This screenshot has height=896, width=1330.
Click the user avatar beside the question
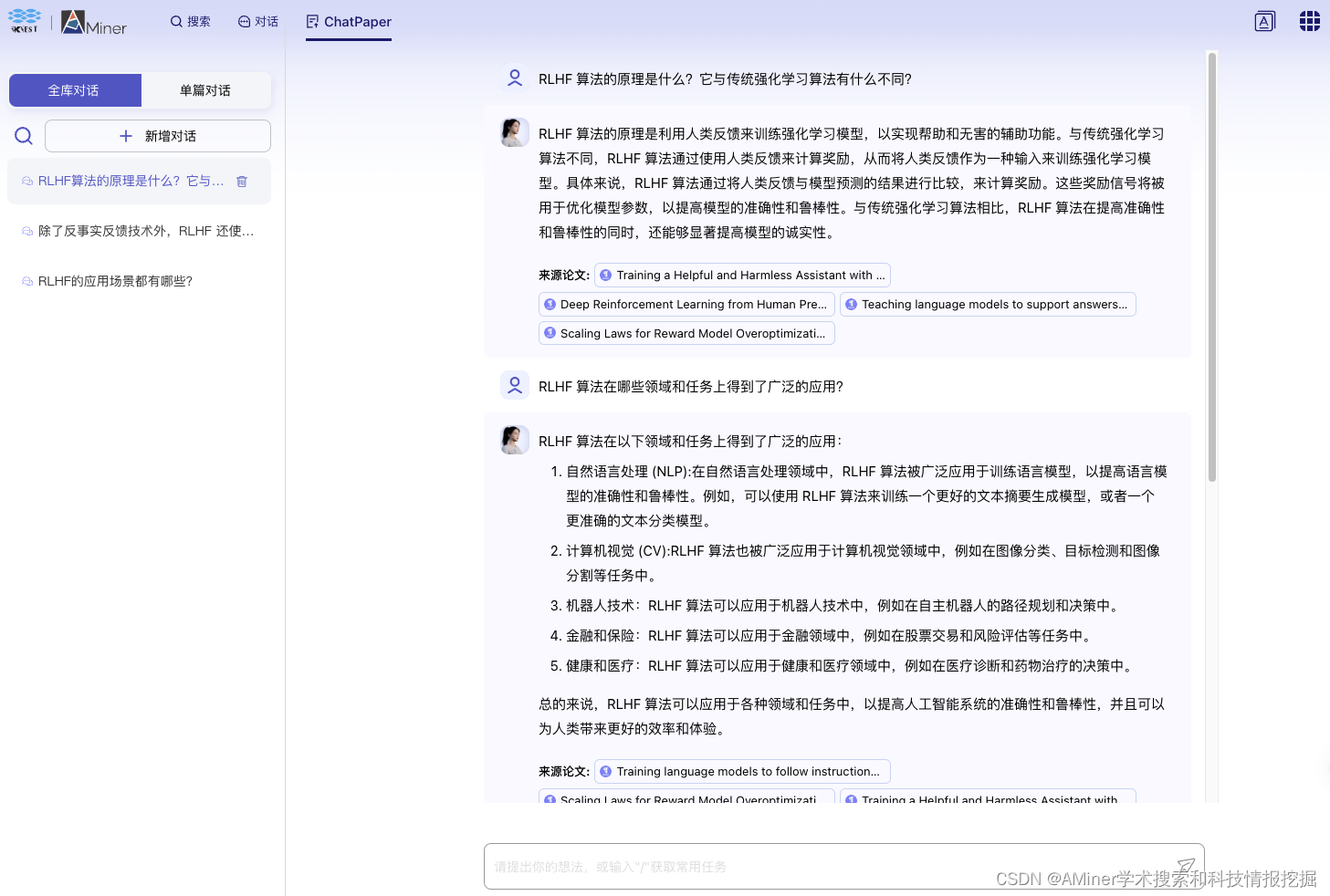(514, 78)
